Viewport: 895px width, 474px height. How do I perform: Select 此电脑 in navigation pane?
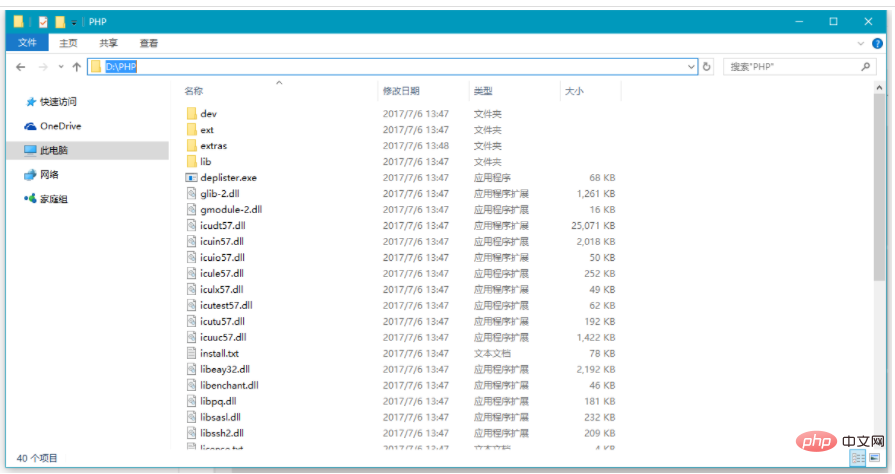88,150
